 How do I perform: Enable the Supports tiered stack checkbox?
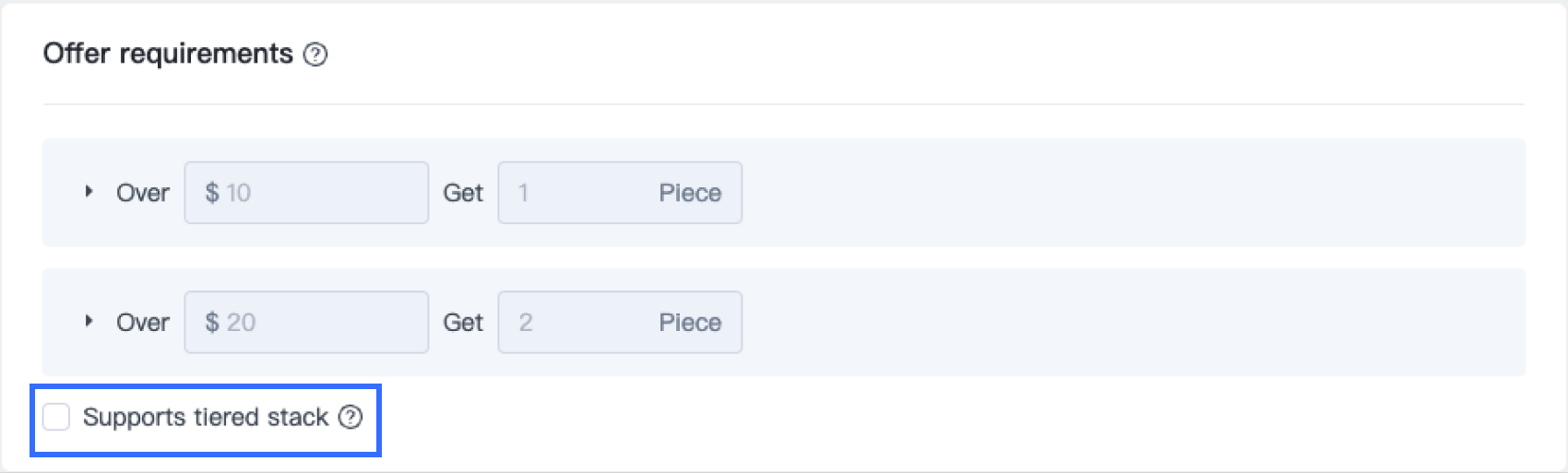pyautogui.click(x=56, y=418)
